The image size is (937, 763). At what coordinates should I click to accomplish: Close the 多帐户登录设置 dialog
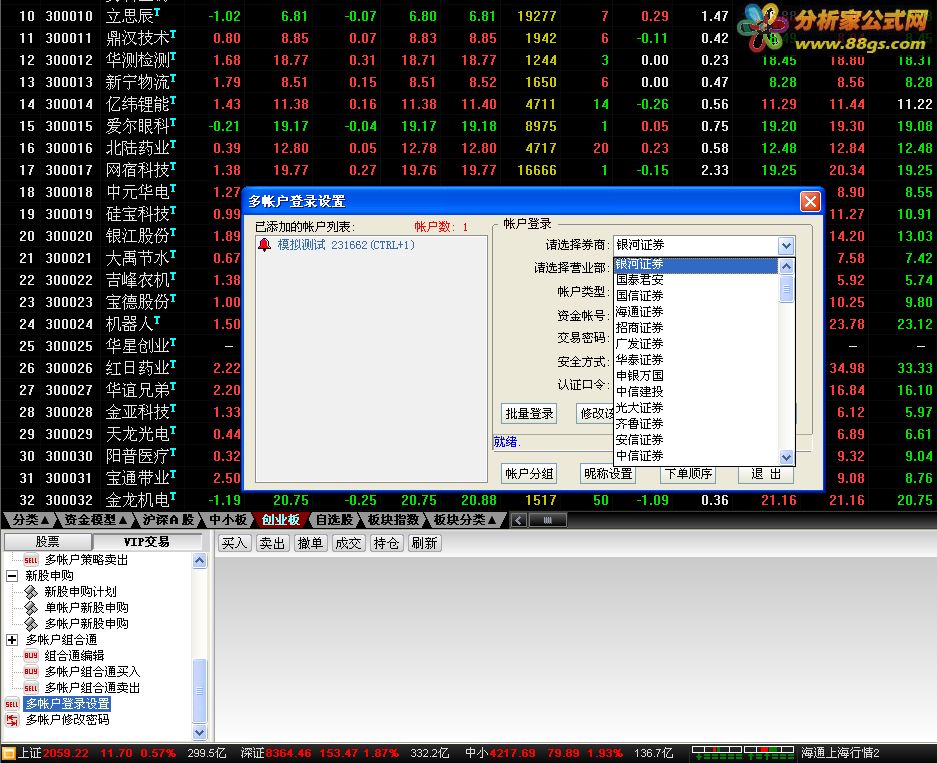coord(810,201)
